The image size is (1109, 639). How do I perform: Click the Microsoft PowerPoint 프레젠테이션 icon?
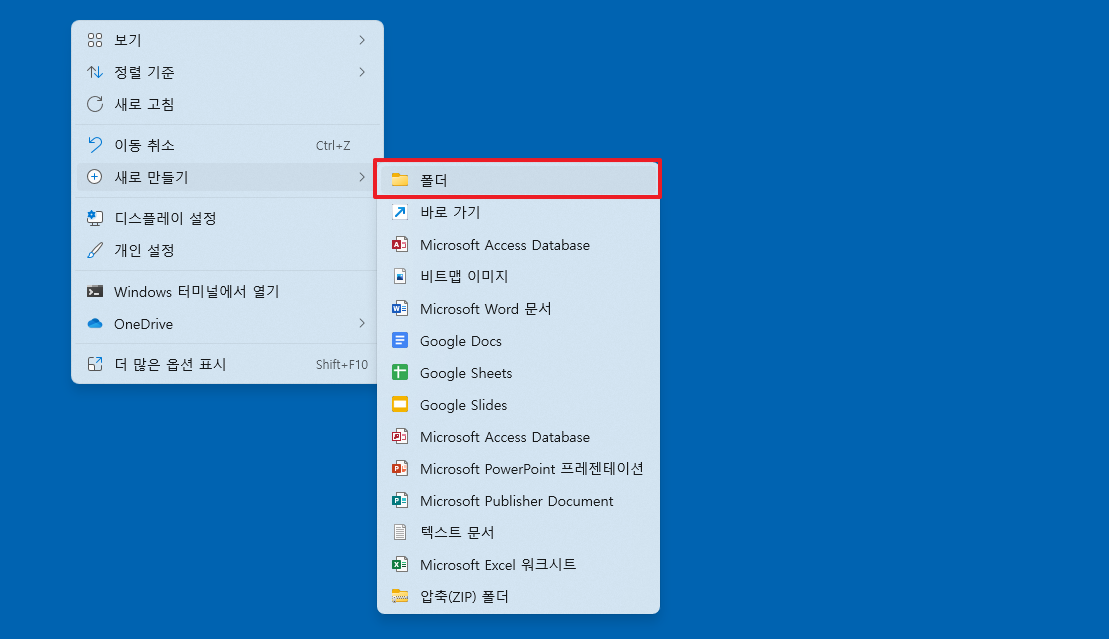(400, 468)
